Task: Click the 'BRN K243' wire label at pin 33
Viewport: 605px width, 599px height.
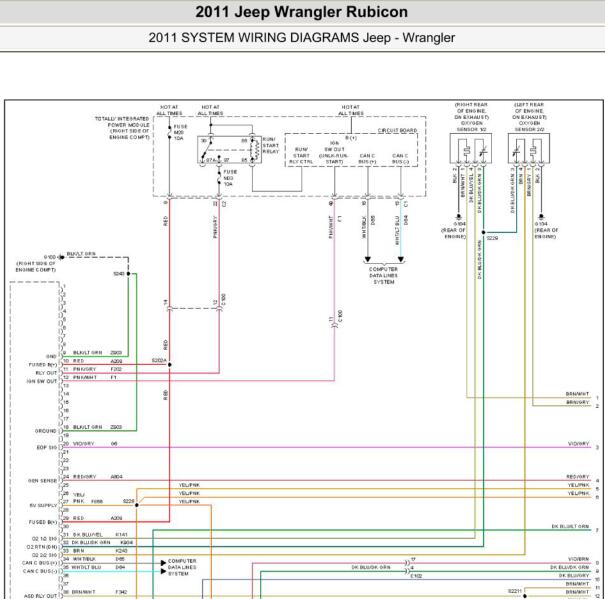Action: (100, 551)
